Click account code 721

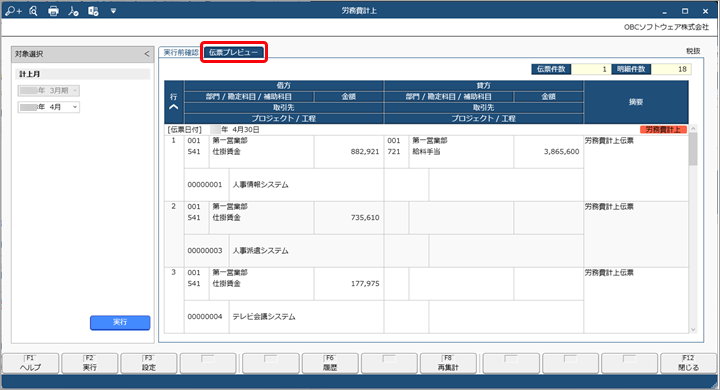pyautogui.click(x=394, y=152)
